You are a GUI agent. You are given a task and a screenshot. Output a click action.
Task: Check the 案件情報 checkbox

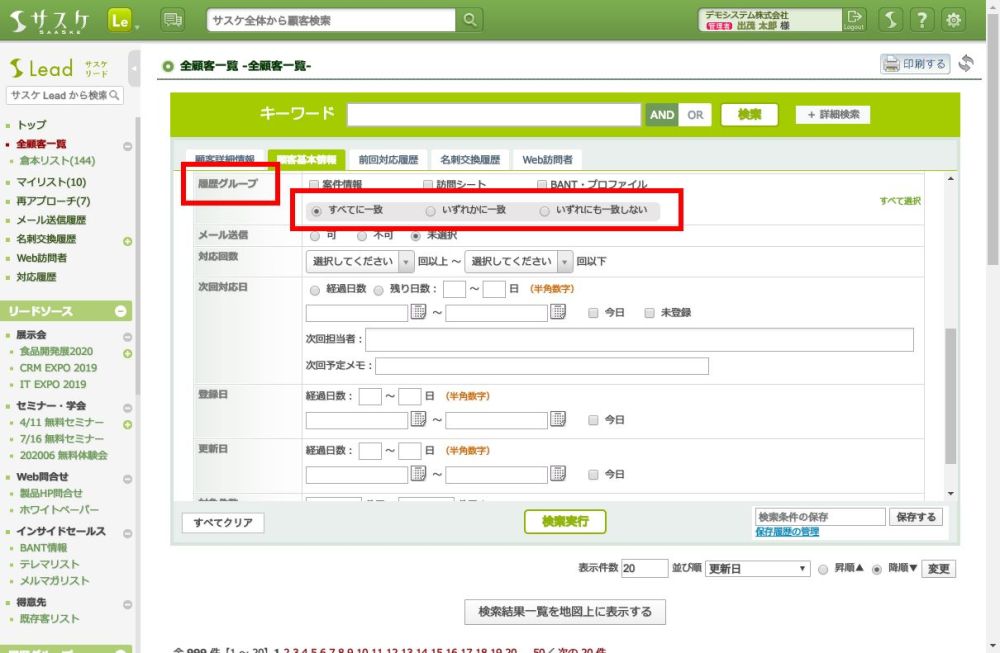pos(314,185)
